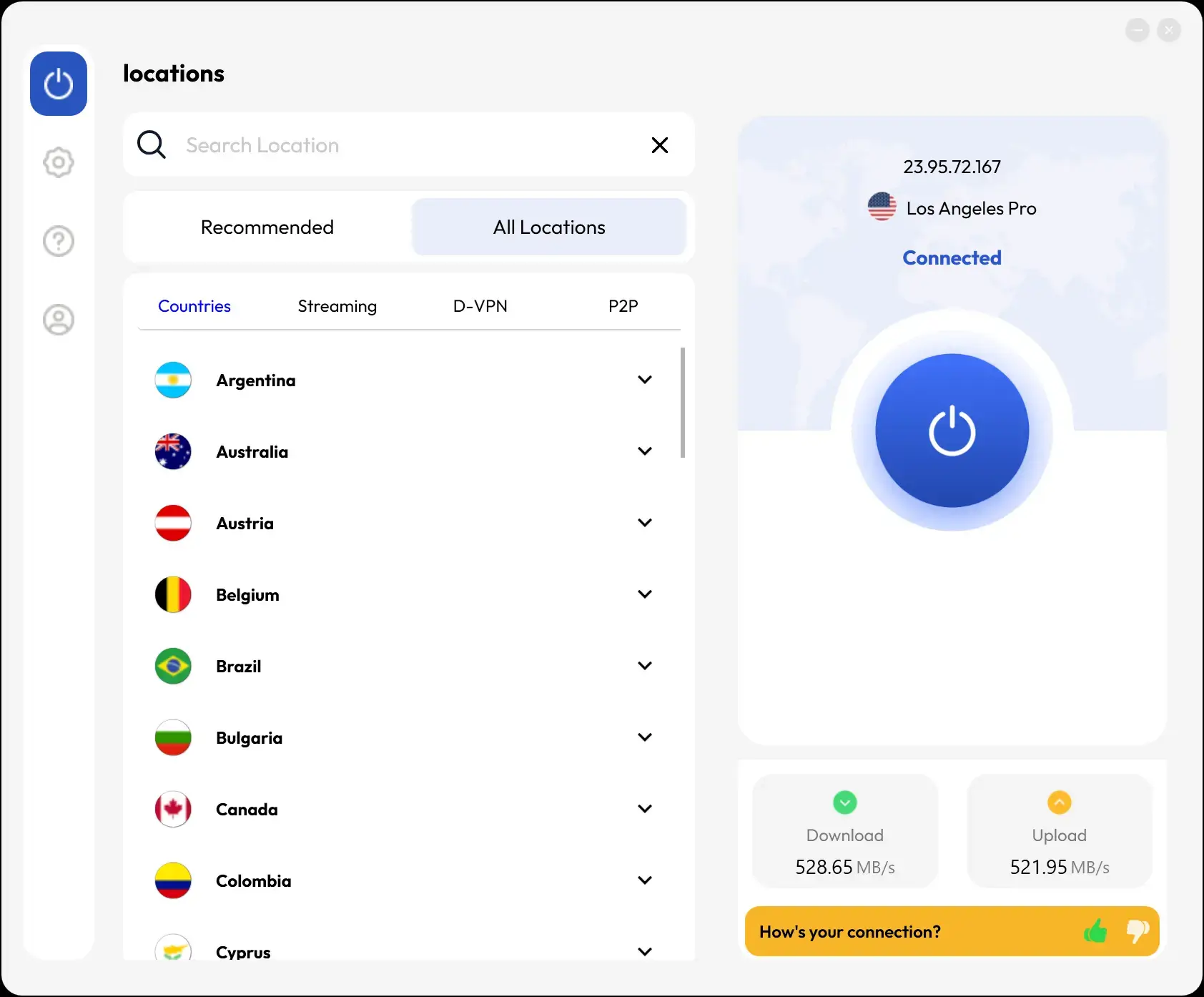Viewport: 1204px width, 997px height.
Task: Expand Canada server list
Action: point(645,809)
